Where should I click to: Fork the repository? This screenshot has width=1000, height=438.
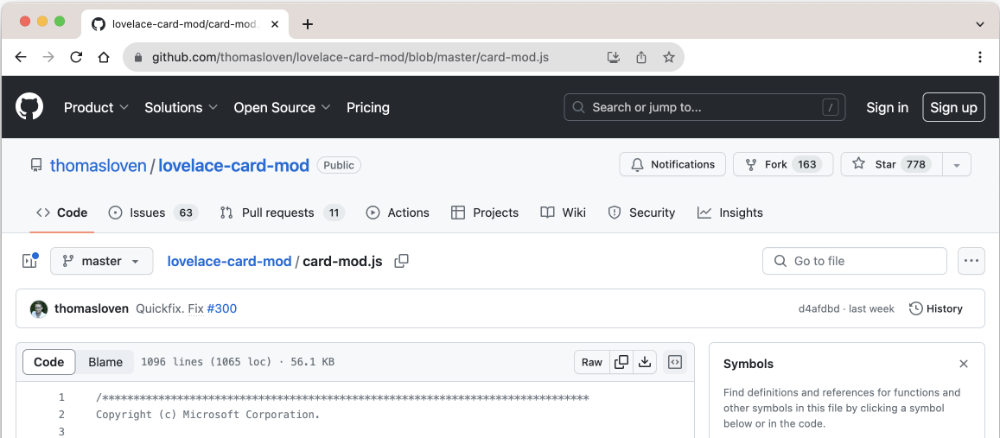coord(783,164)
